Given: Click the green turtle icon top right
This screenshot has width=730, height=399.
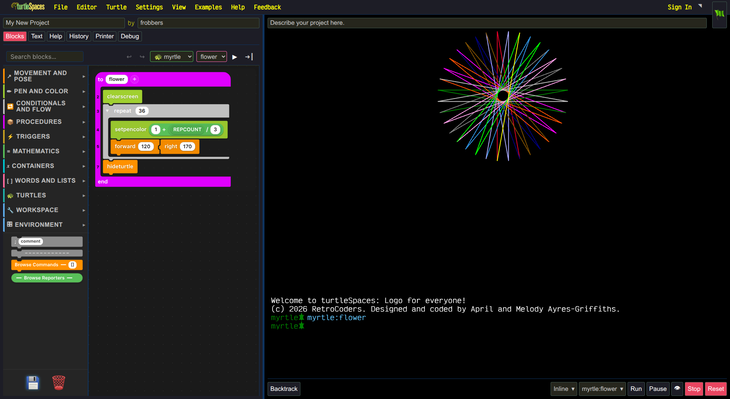Looking at the screenshot, I should [719, 13].
